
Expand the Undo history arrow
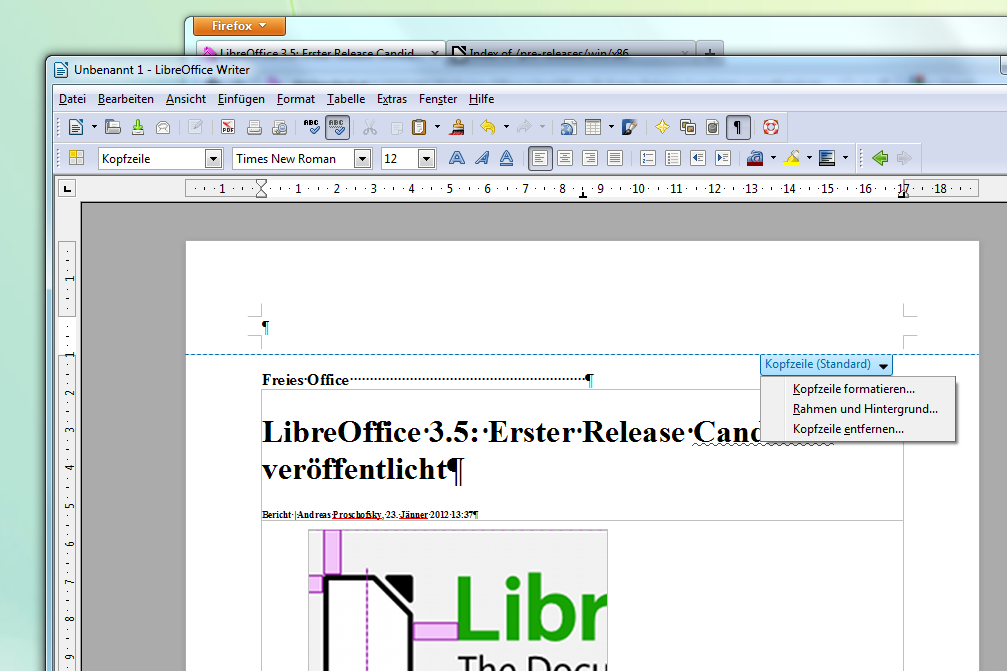pos(506,127)
